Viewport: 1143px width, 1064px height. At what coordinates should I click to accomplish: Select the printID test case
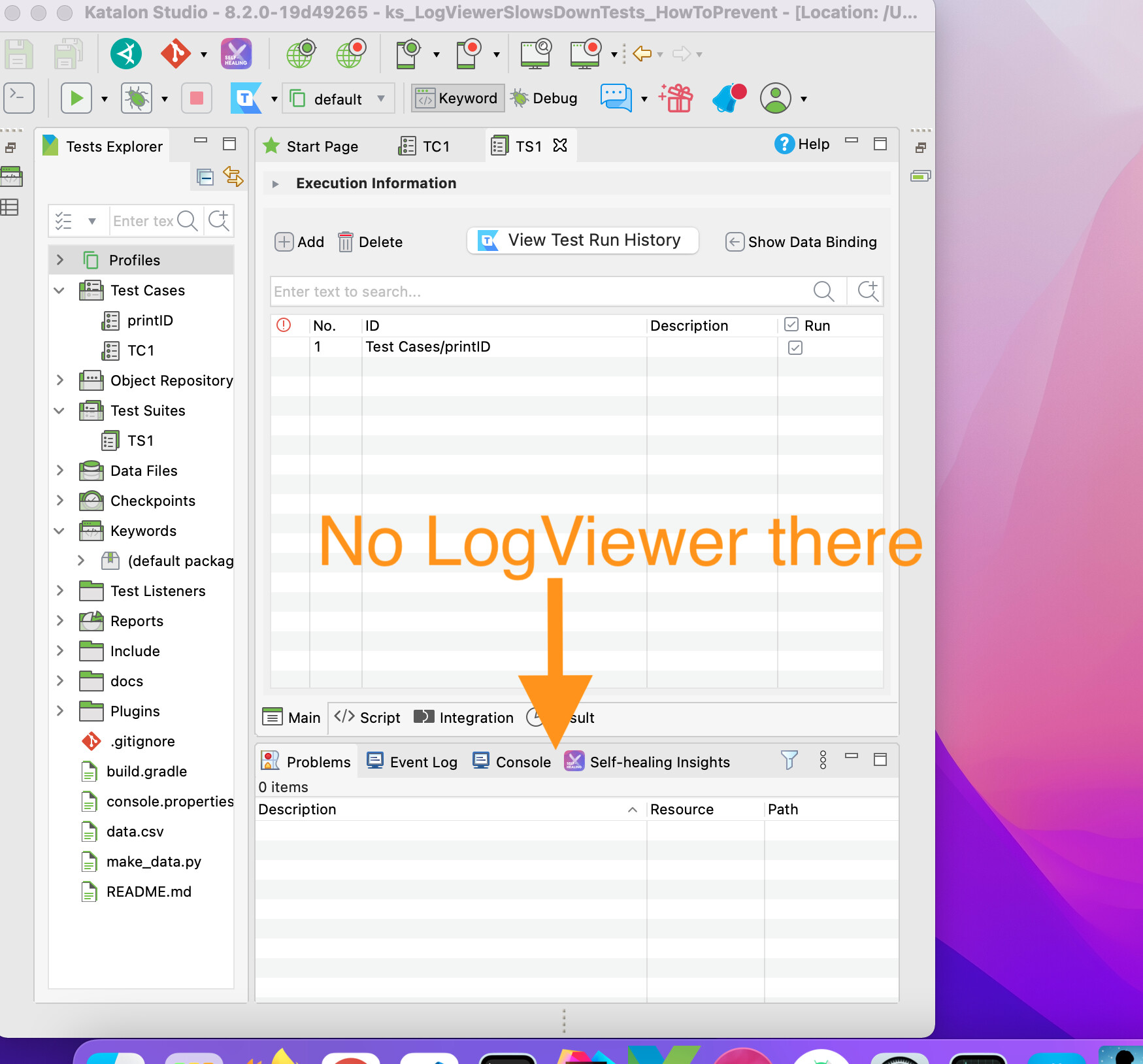[x=150, y=320]
